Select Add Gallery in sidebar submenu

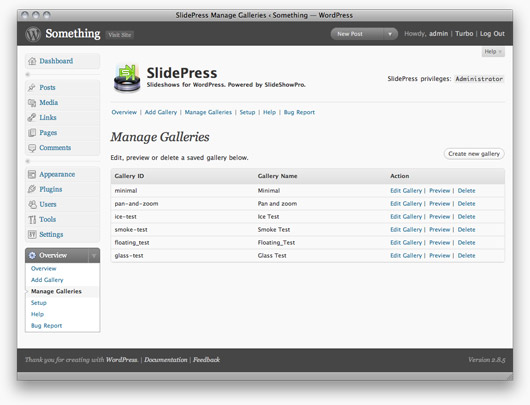[x=47, y=280]
